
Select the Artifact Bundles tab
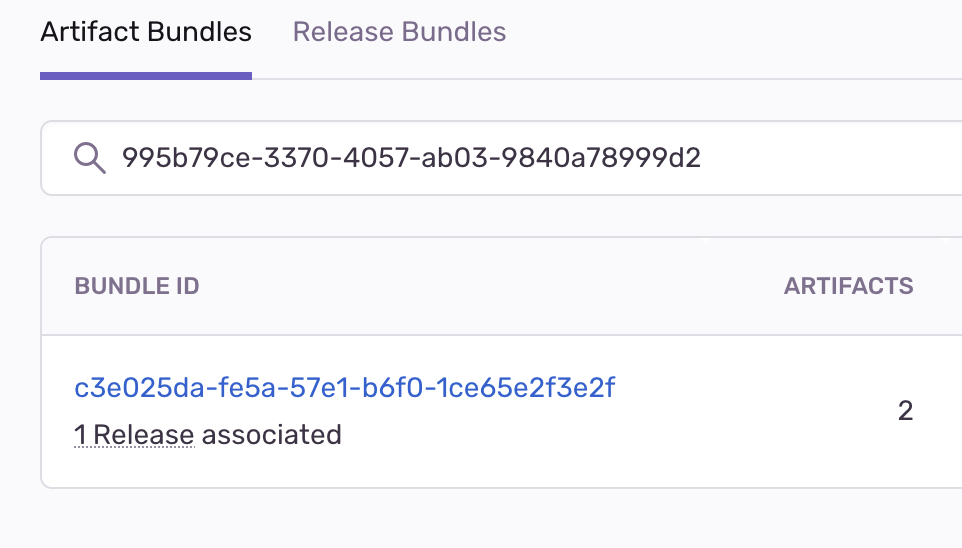coord(146,32)
